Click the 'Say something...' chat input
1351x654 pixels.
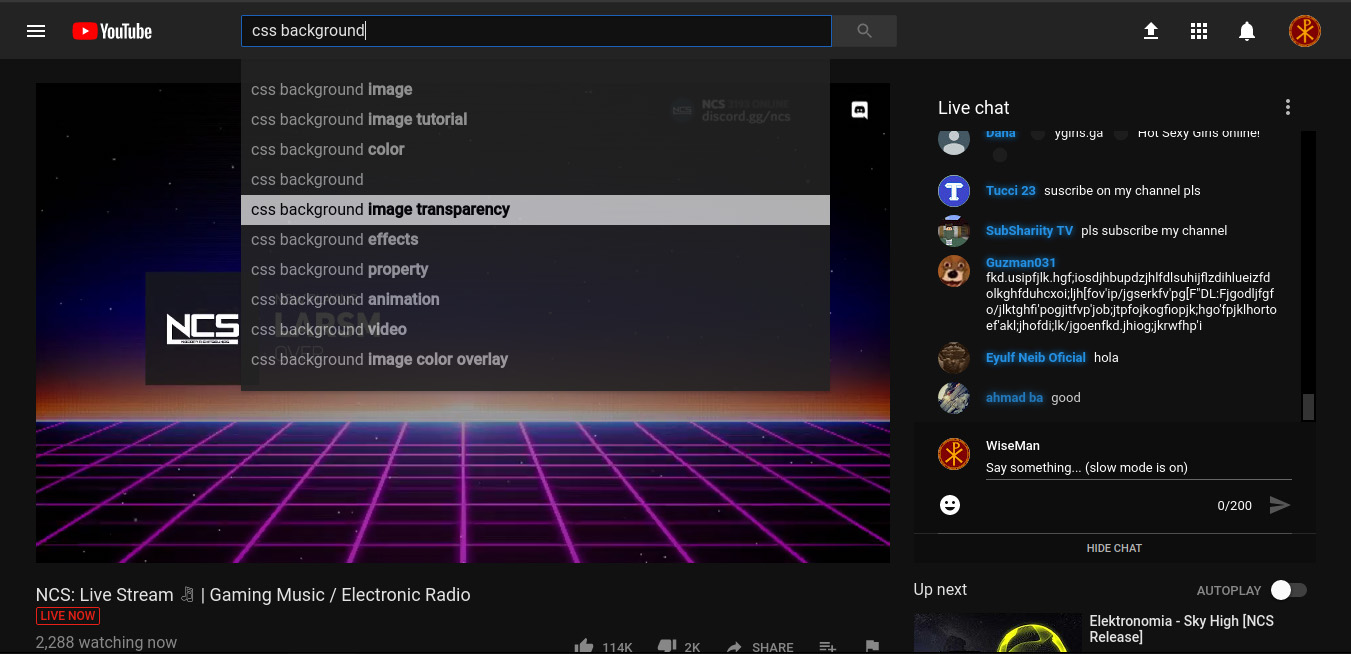(1138, 468)
